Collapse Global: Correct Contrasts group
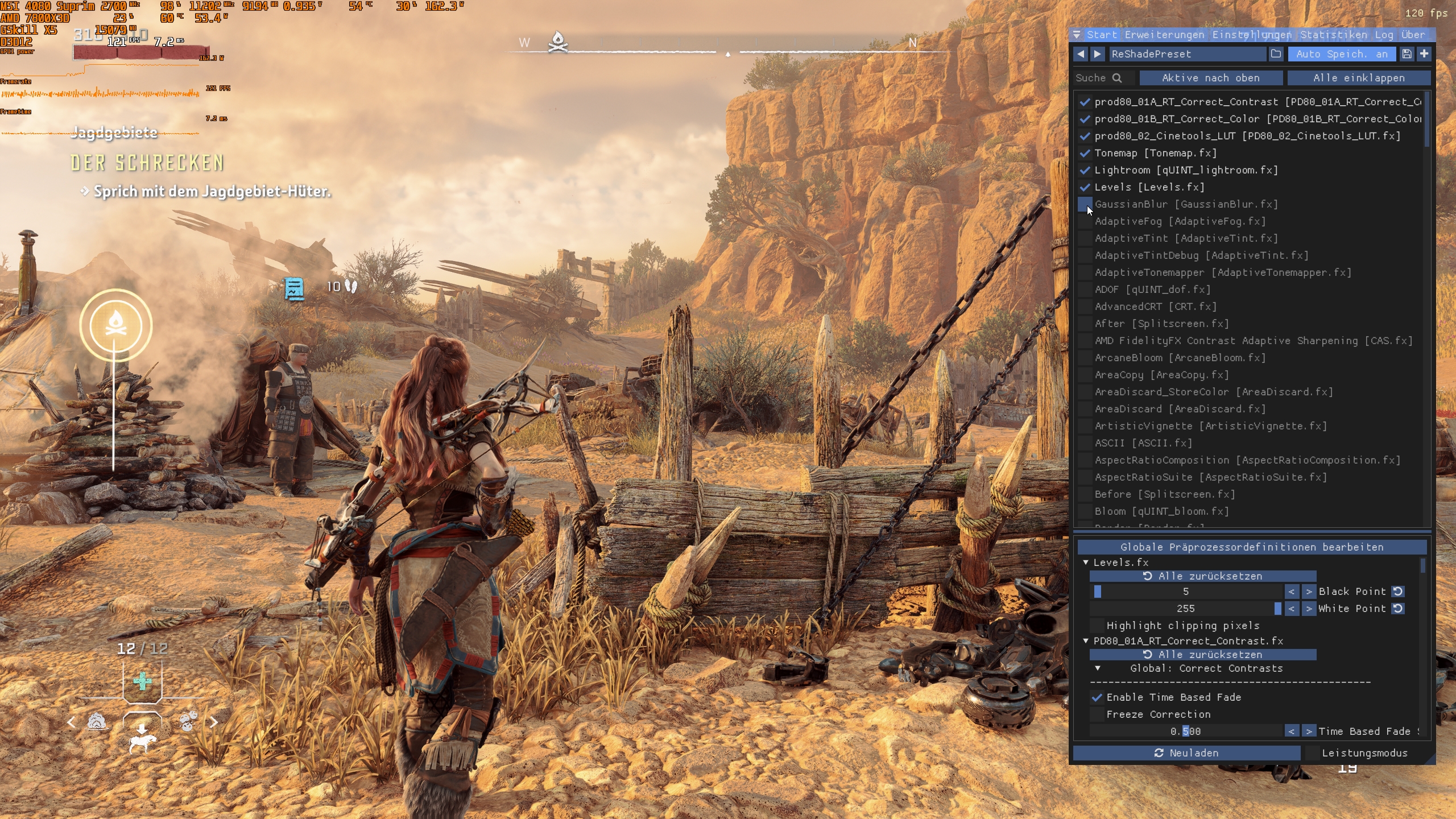Image resolution: width=1456 pixels, height=819 pixels. [1098, 668]
